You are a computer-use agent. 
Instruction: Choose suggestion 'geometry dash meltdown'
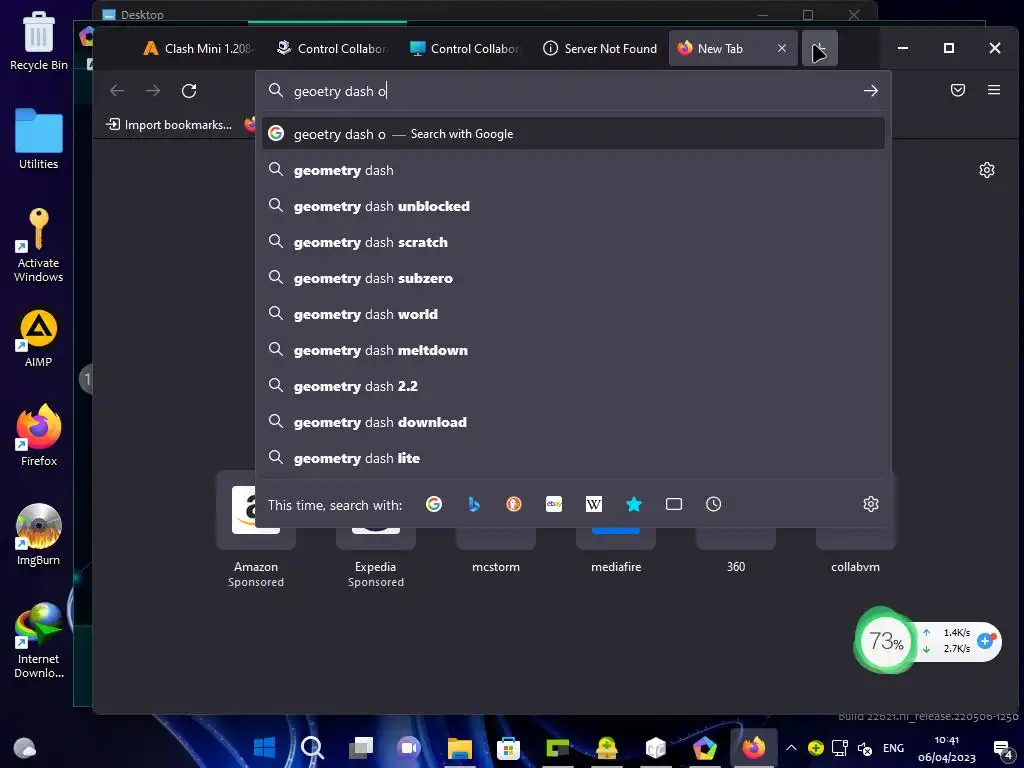pos(573,351)
